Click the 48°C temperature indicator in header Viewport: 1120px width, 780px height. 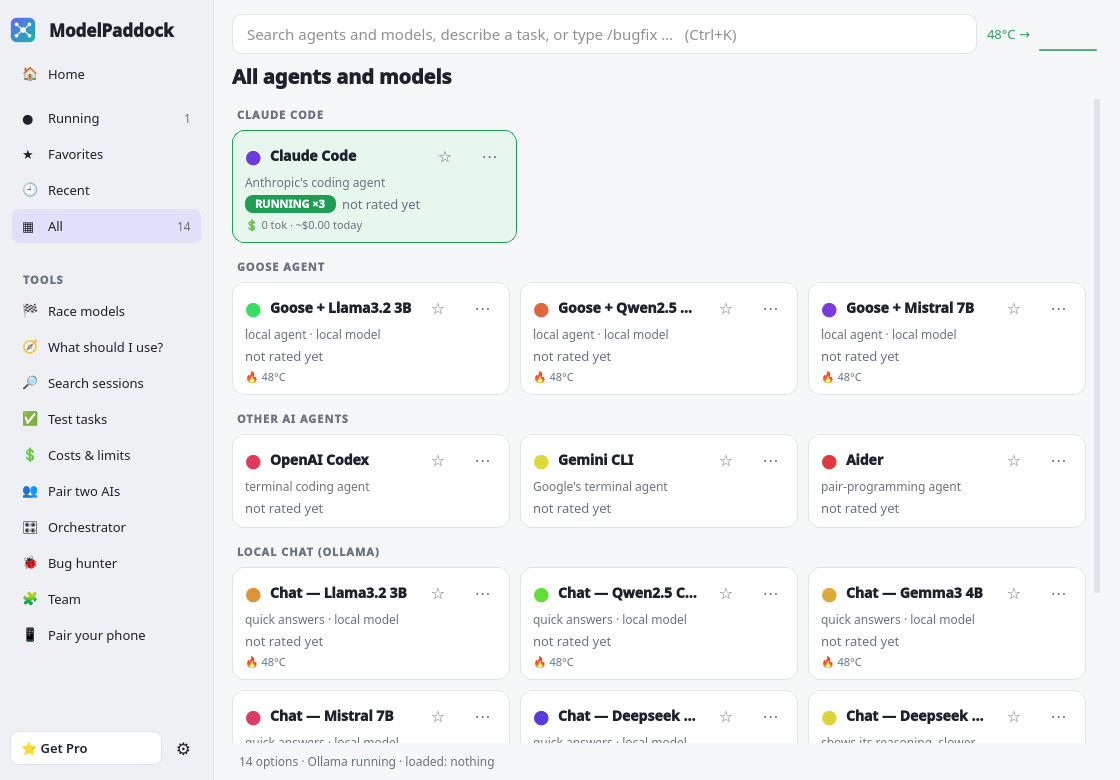(x=1008, y=34)
